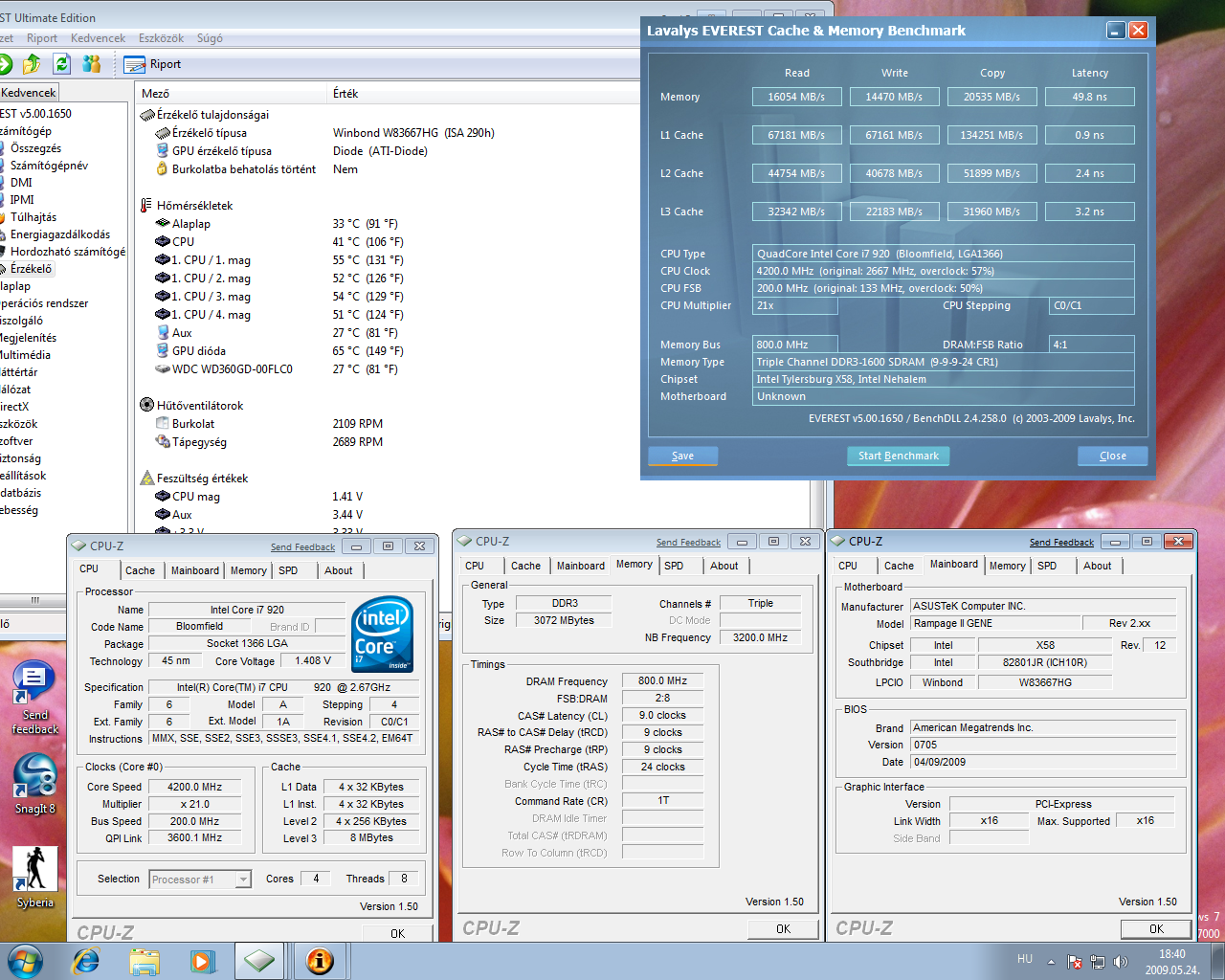Open the Riport toolbar button
This screenshot has height=980, width=1225.
coord(153,64)
